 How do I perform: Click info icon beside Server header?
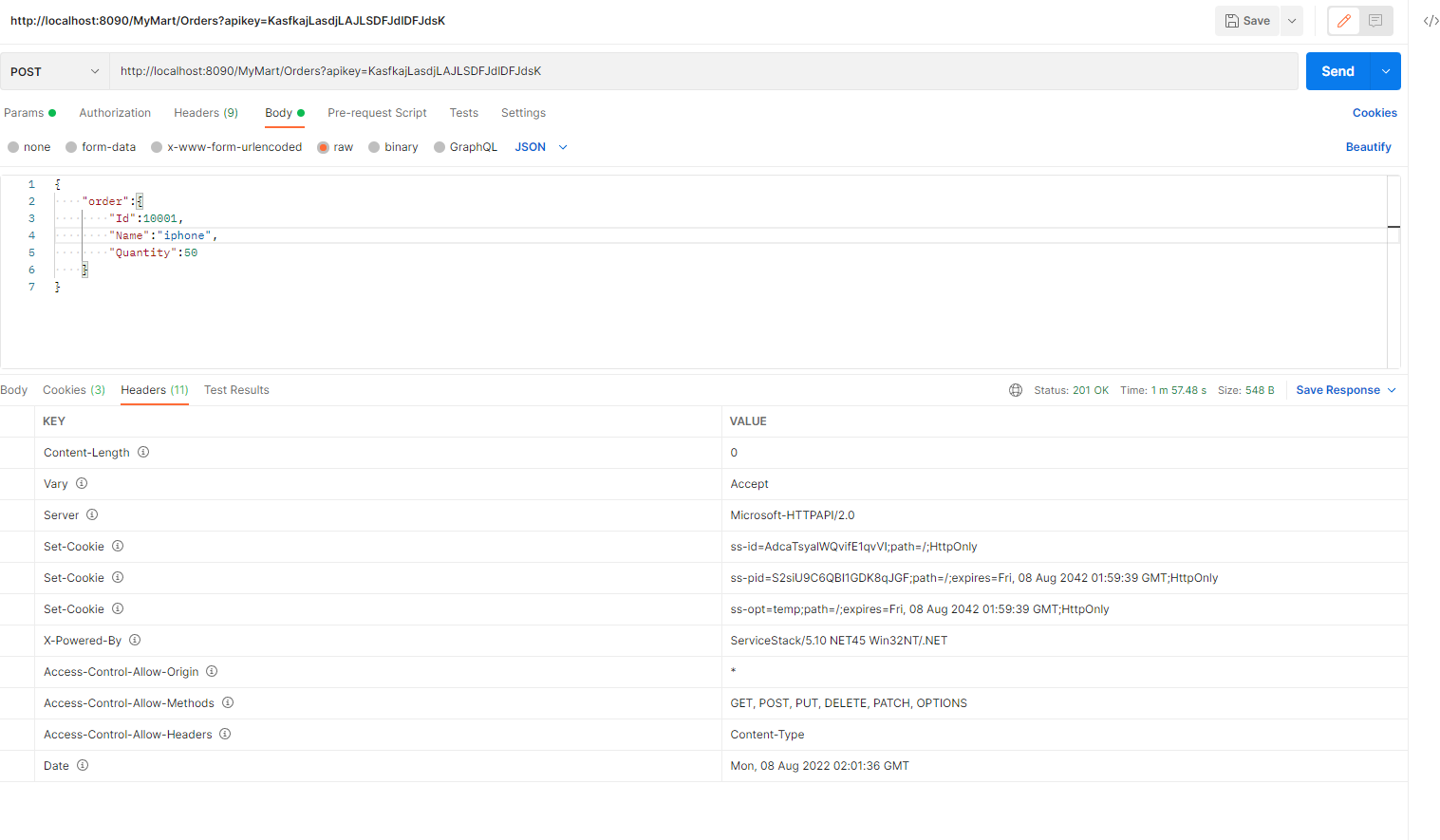tap(92, 515)
